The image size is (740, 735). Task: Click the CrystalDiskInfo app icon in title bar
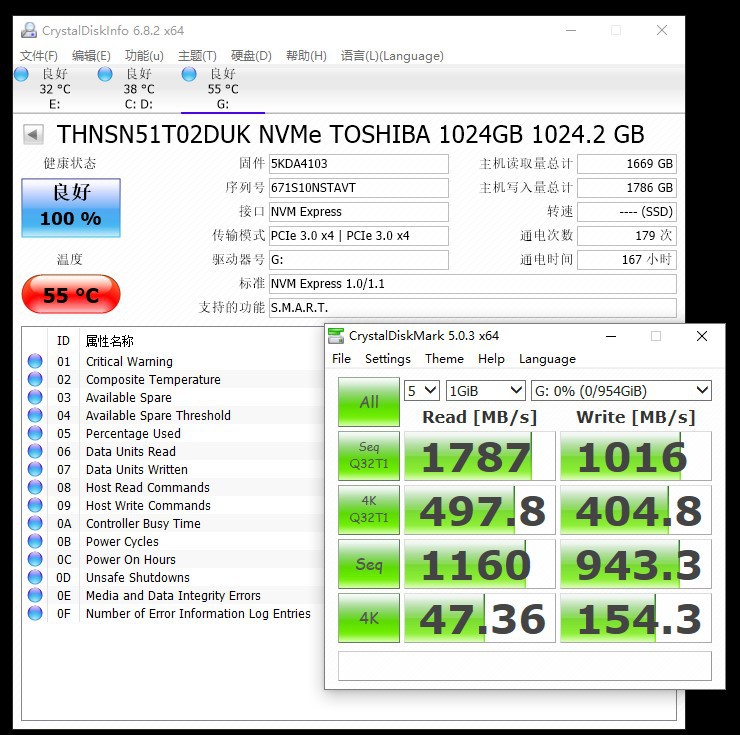click(29, 31)
